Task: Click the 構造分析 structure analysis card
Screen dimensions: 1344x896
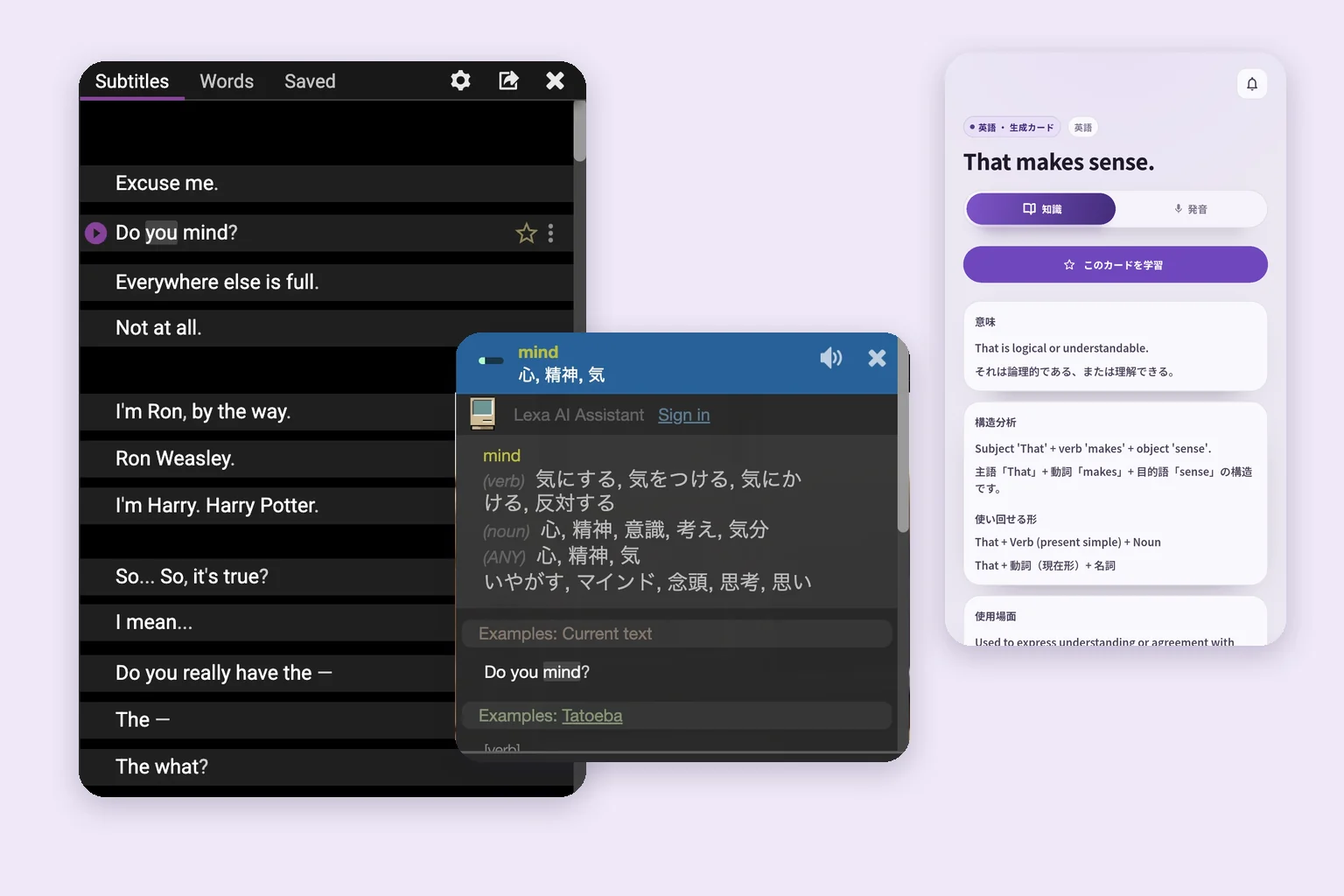Action: pyautogui.click(x=1116, y=493)
